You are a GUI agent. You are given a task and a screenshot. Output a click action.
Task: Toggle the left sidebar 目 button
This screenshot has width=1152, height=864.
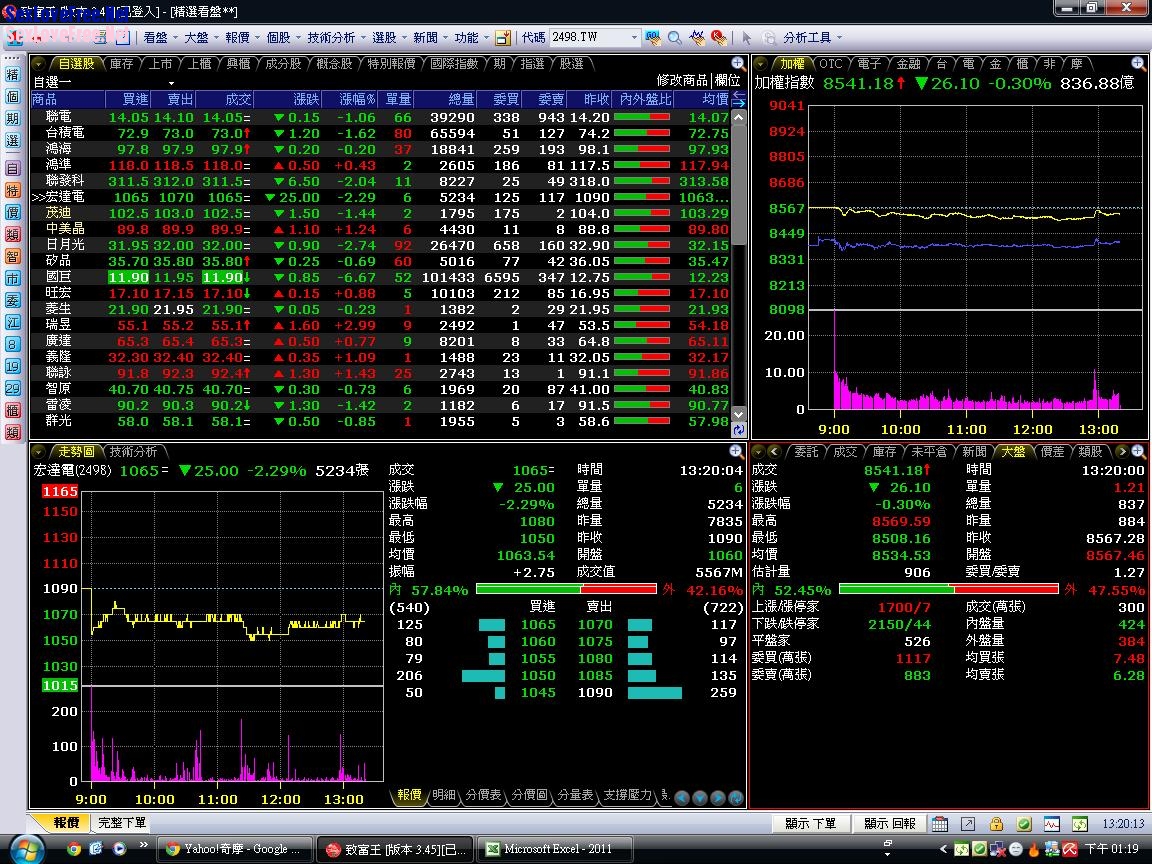click(13, 169)
